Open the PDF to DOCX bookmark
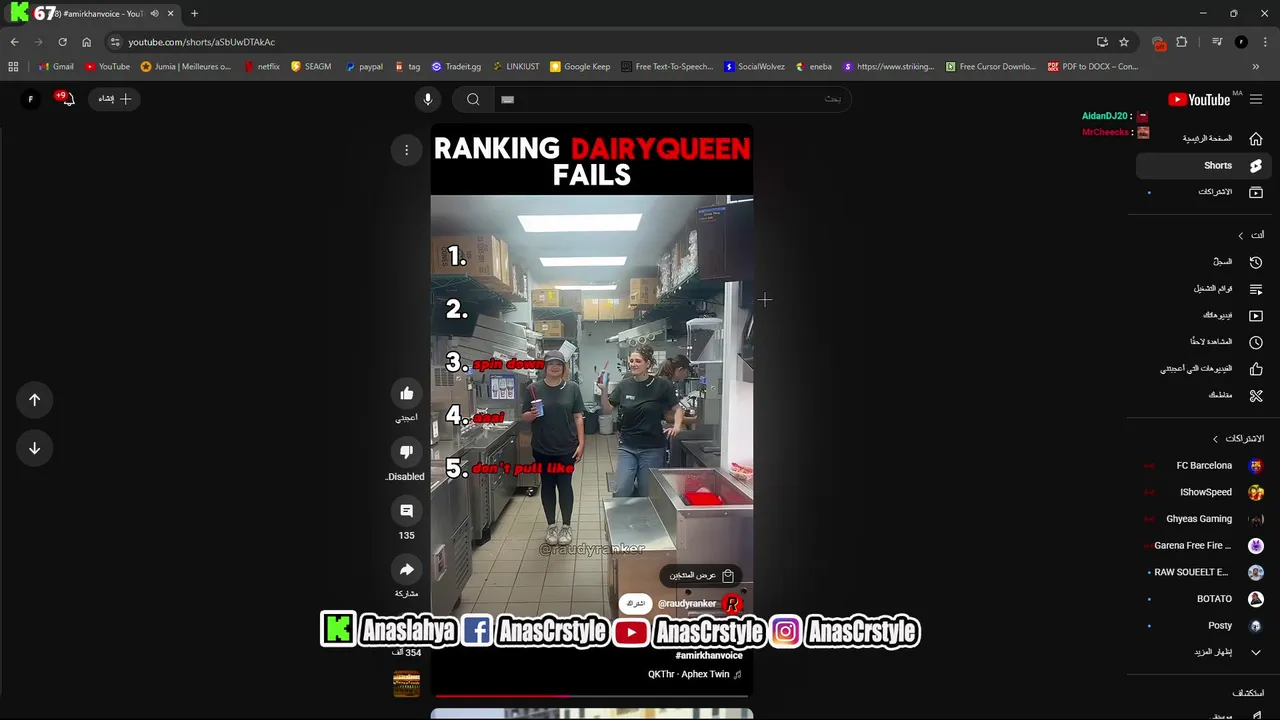The height and width of the screenshot is (720, 1280). tap(1093, 67)
